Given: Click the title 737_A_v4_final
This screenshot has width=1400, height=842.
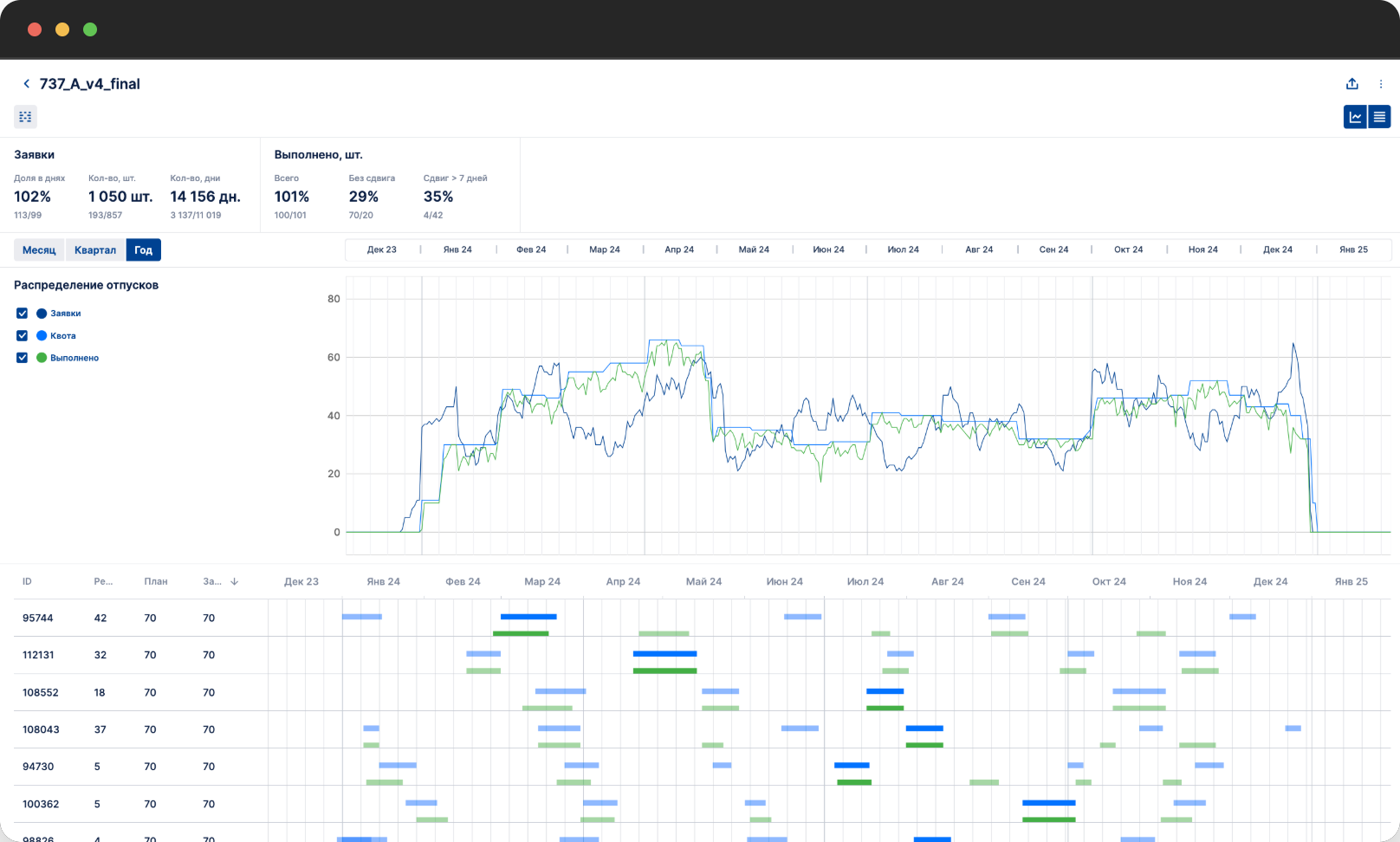Looking at the screenshot, I should pos(90,84).
